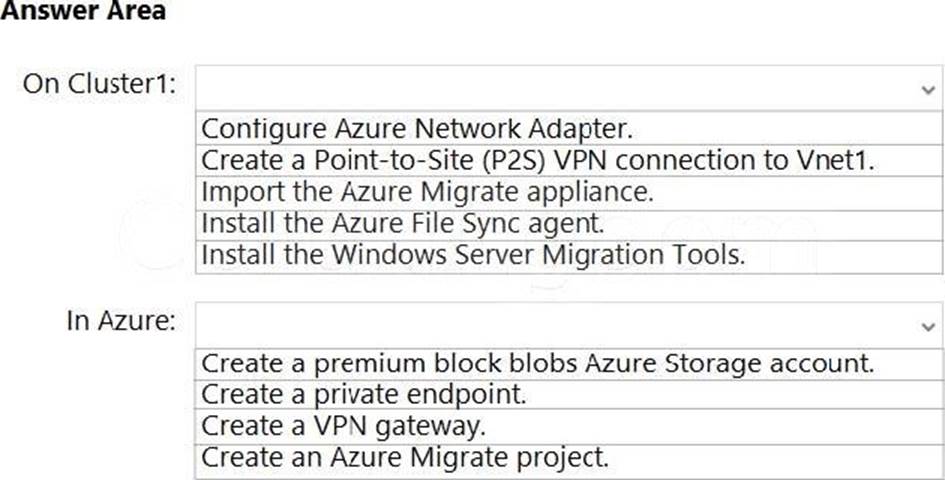Click the "In Azure:" label
945x480 pixels.
(x=121, y=322)
